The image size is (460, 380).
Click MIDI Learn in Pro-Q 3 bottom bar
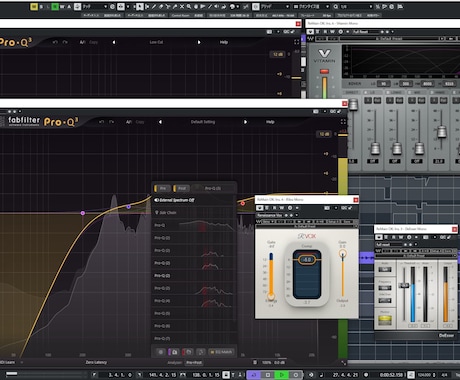click(7, 363)
